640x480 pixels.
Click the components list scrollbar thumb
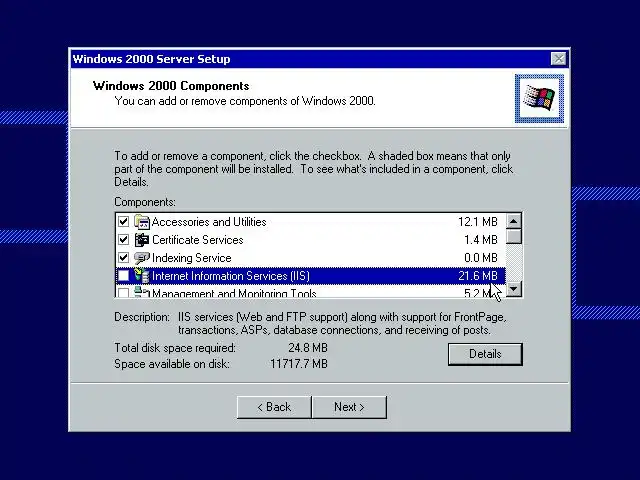coord(513,236)
